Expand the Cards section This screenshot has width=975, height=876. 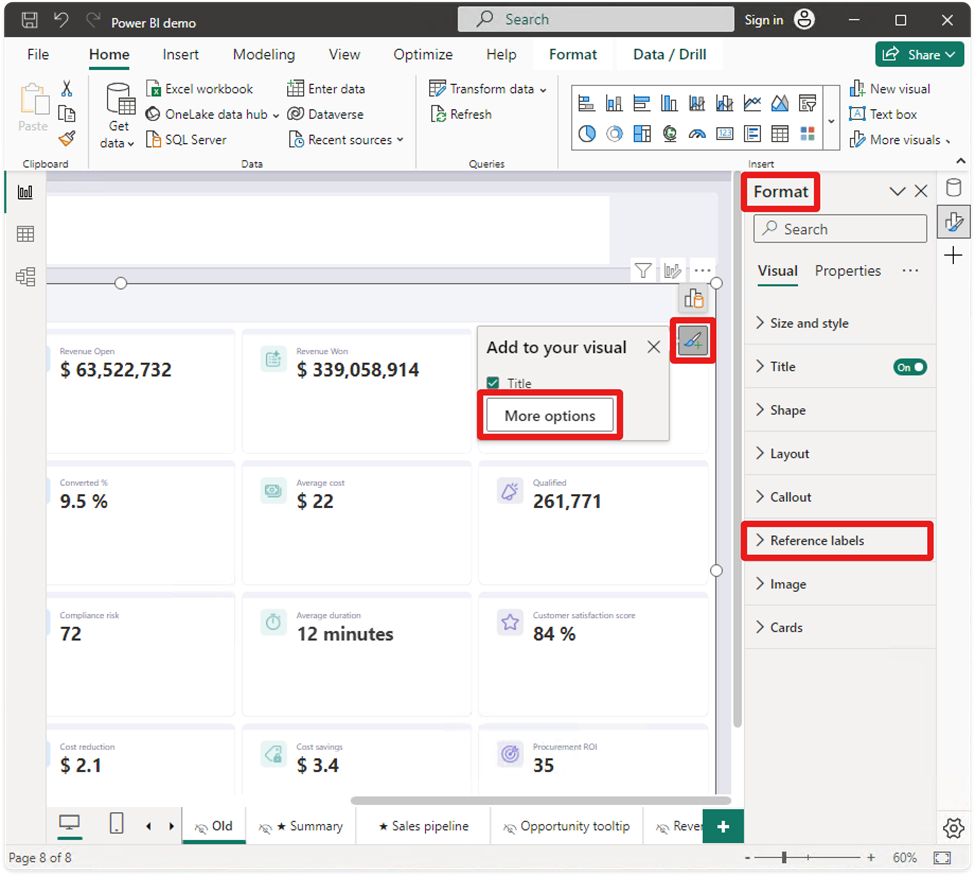(839, 628)
